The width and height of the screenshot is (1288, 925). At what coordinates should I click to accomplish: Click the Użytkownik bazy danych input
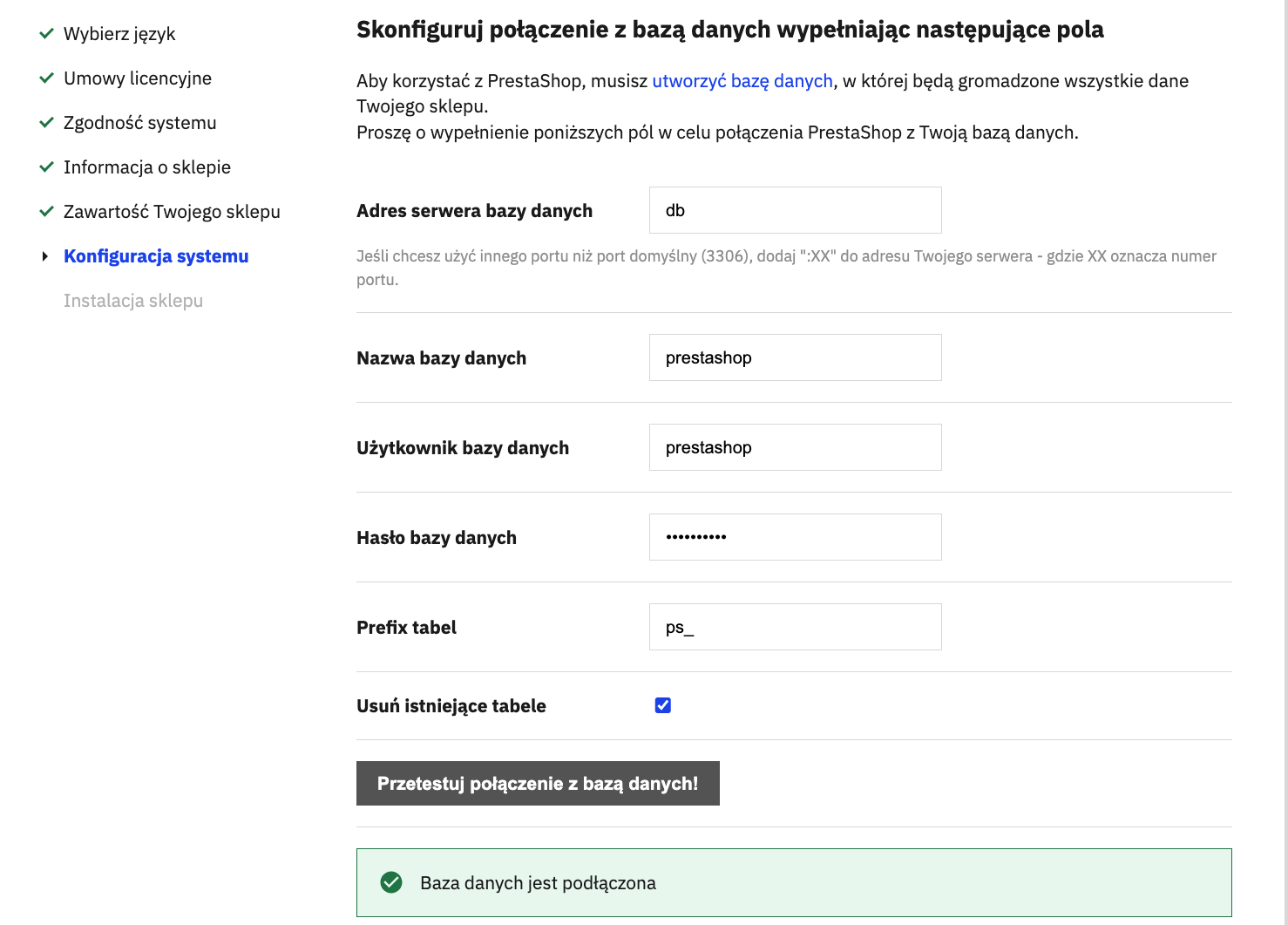(796, 447)
